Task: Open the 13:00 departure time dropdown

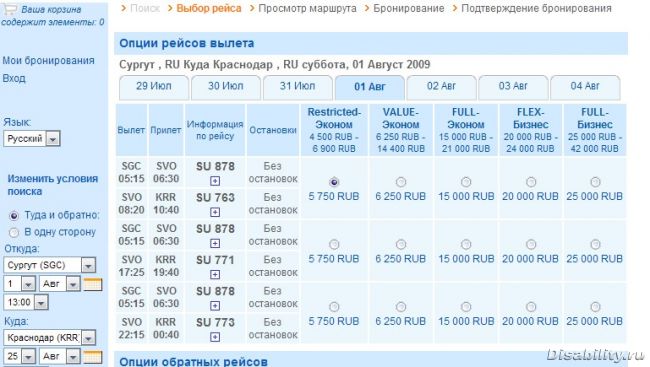Action: pos(26,302)
